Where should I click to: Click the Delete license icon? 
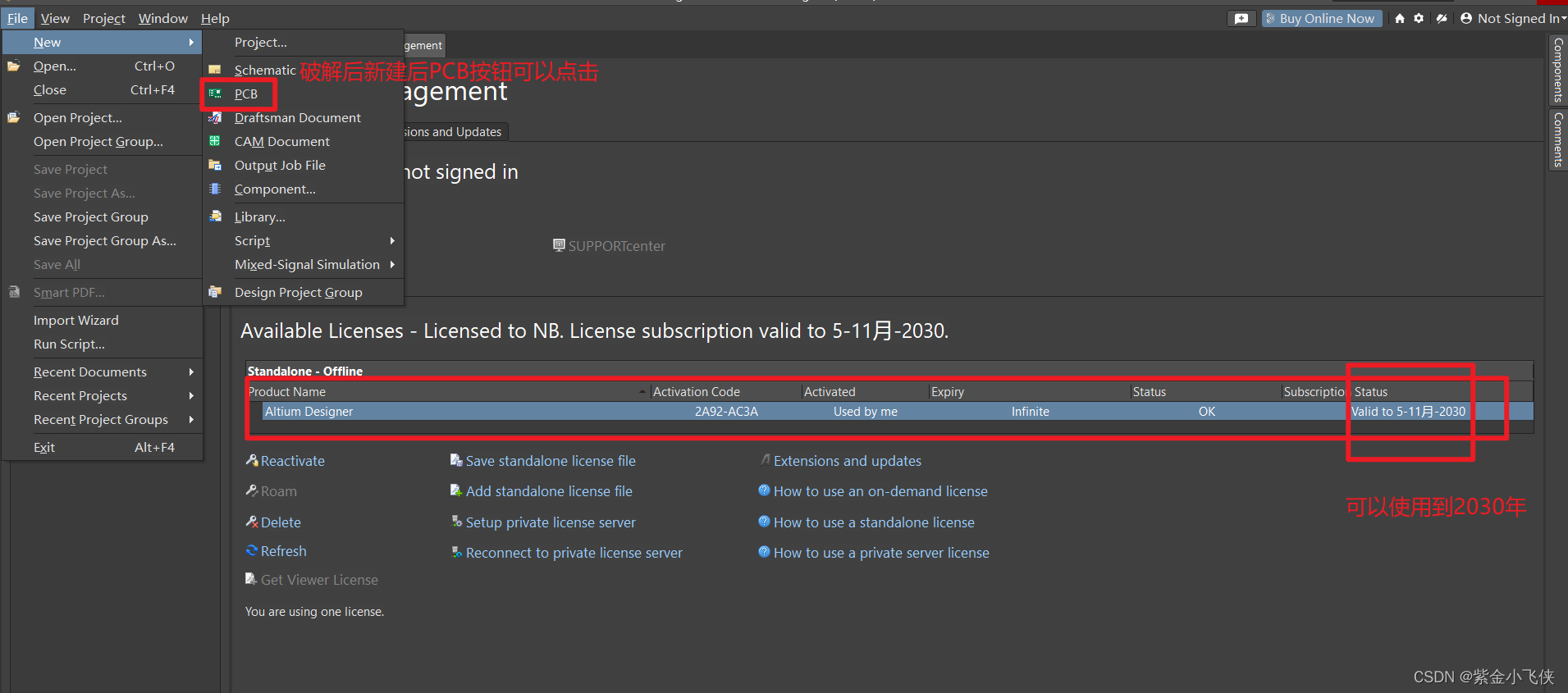tap(252, 522)
